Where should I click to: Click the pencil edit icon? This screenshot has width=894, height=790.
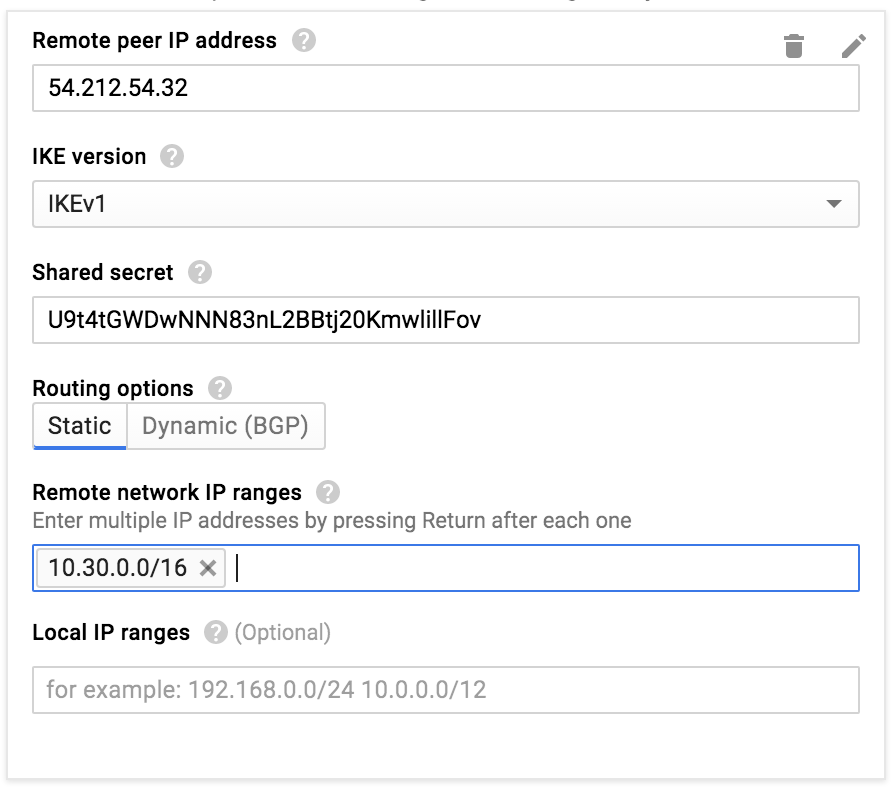pos(854,46)
